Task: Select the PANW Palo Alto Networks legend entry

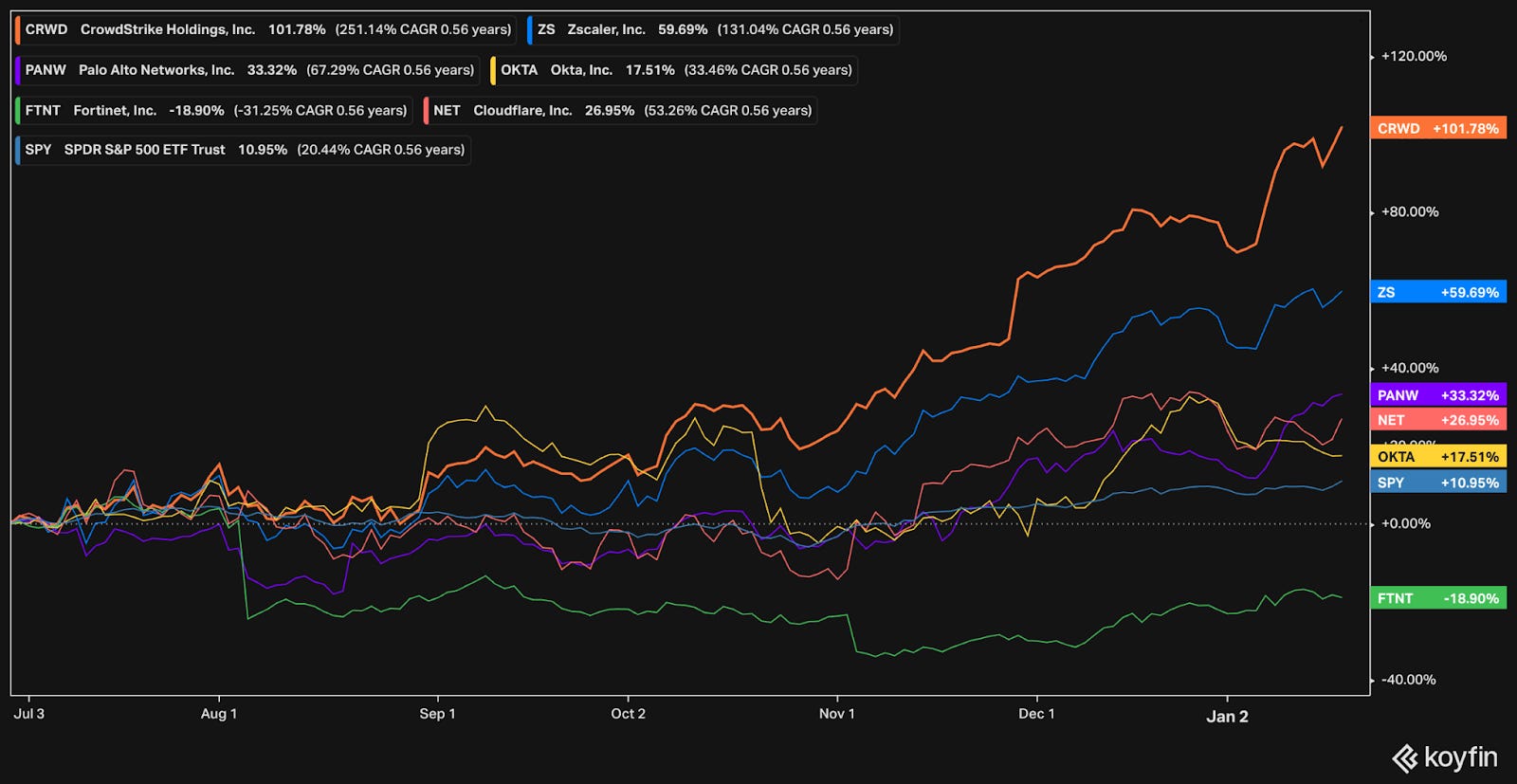Action: (248, 70)
